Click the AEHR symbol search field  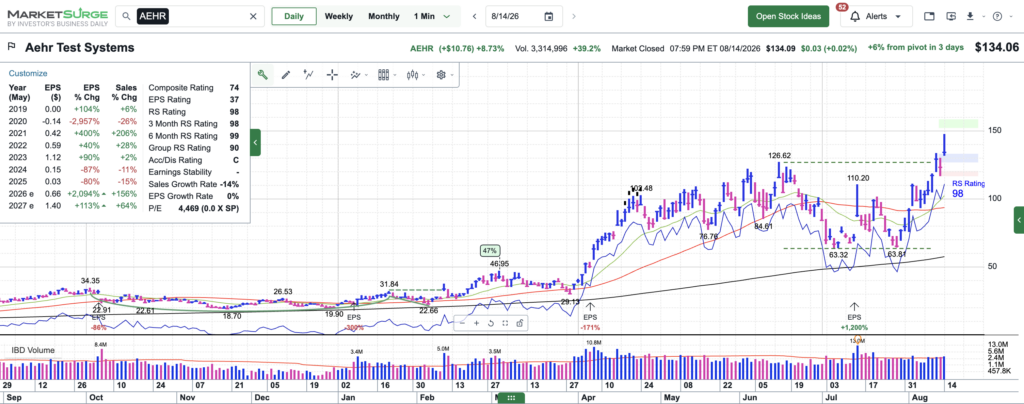pyautogui.click(x=189, y=16)
